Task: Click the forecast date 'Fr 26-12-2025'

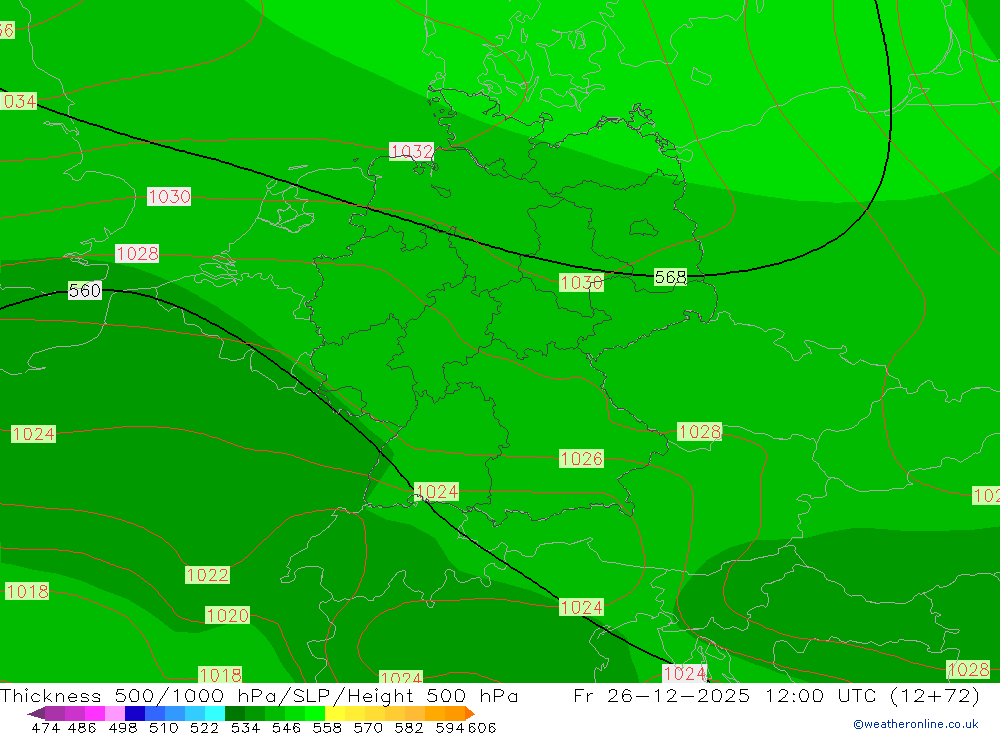Action: point(662,695)
